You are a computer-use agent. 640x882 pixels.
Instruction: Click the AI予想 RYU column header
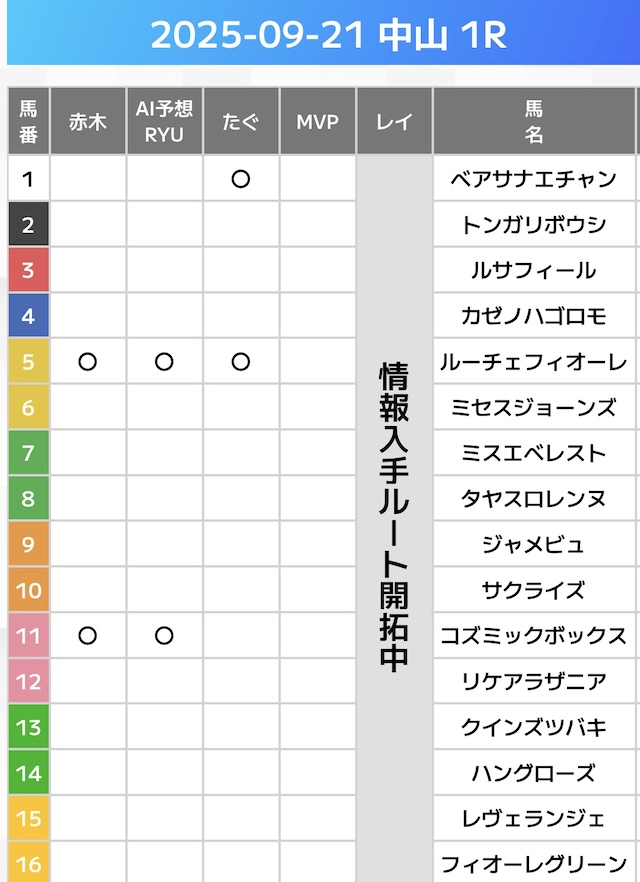(164, 122)
